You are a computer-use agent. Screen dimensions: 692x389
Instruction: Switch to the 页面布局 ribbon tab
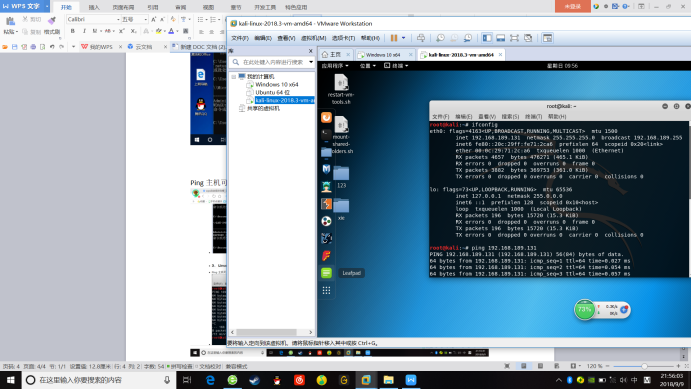[123, 8]
